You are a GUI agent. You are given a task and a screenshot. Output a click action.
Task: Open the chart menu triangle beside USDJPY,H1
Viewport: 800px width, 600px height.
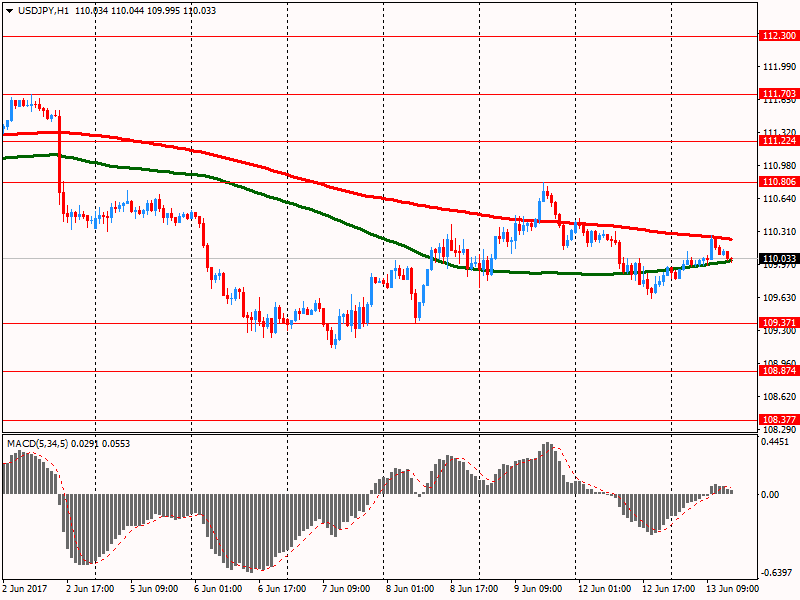[x=9, y=11]
